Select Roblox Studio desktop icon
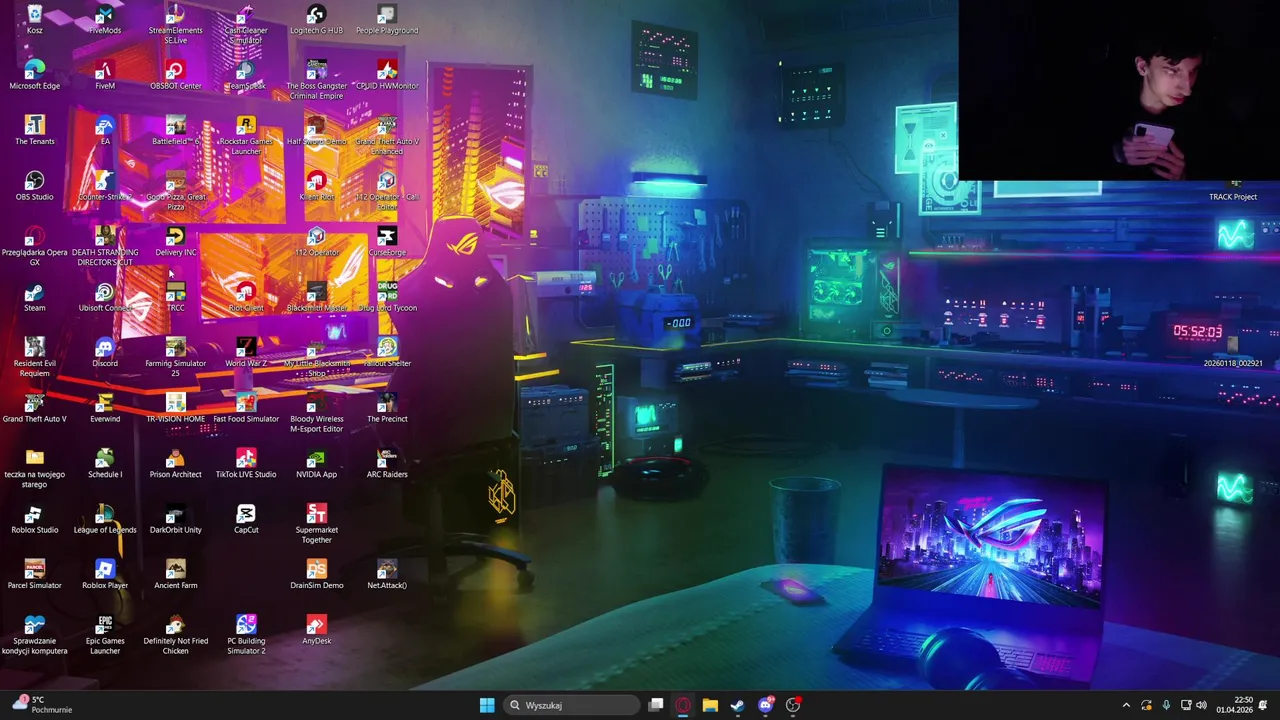The width and height of the screenshot is (1280, 720). point(35,519)
